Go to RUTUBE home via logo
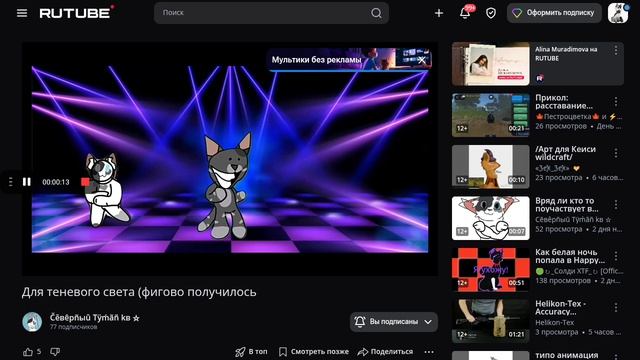Image resolution: width=640 pixels, height=360 pixels. pos(76,12)
